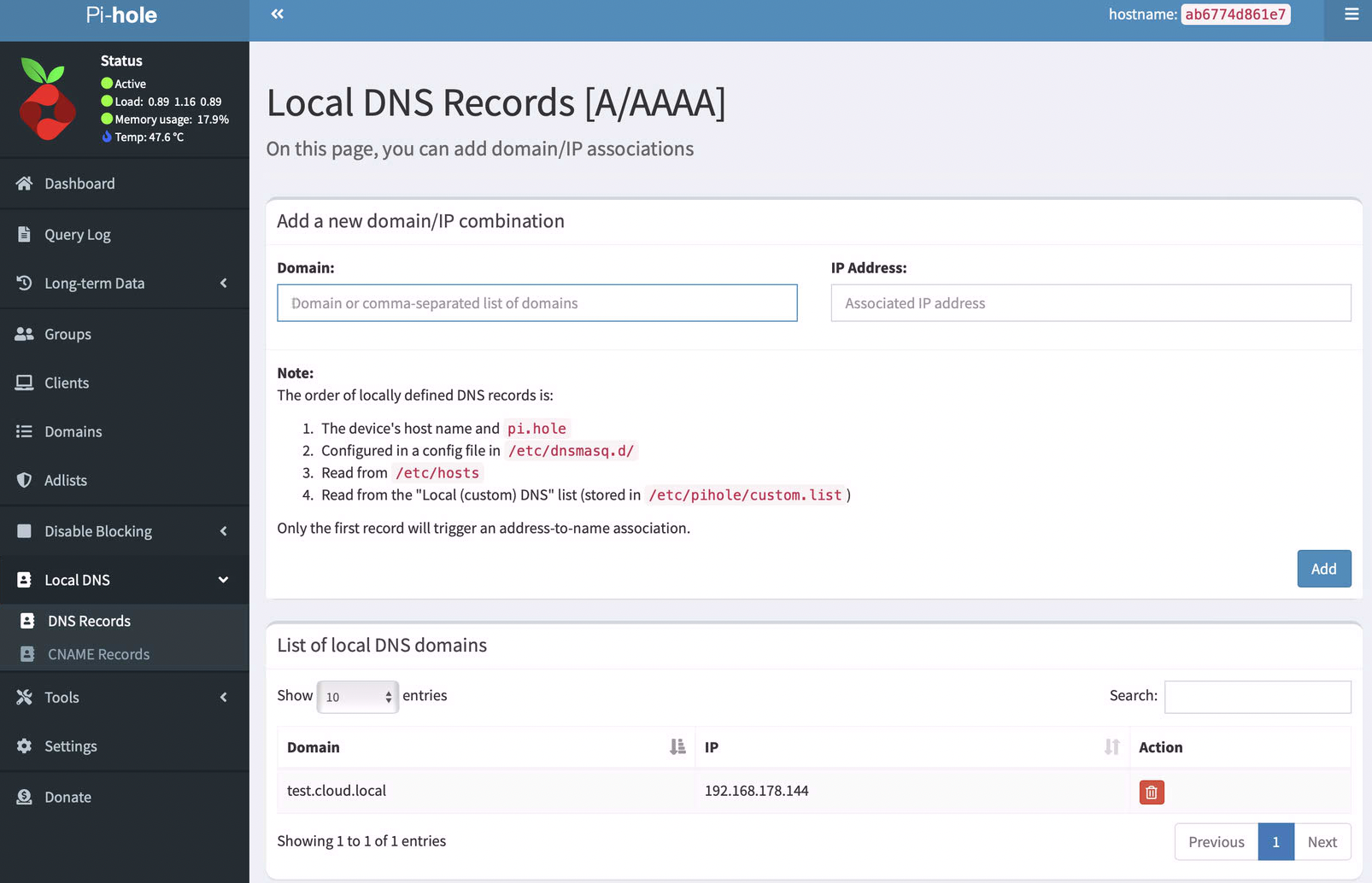Click the Next pagination button
The height and width of the screenshot is (883, 1372).
click(x=1322, y=842)
